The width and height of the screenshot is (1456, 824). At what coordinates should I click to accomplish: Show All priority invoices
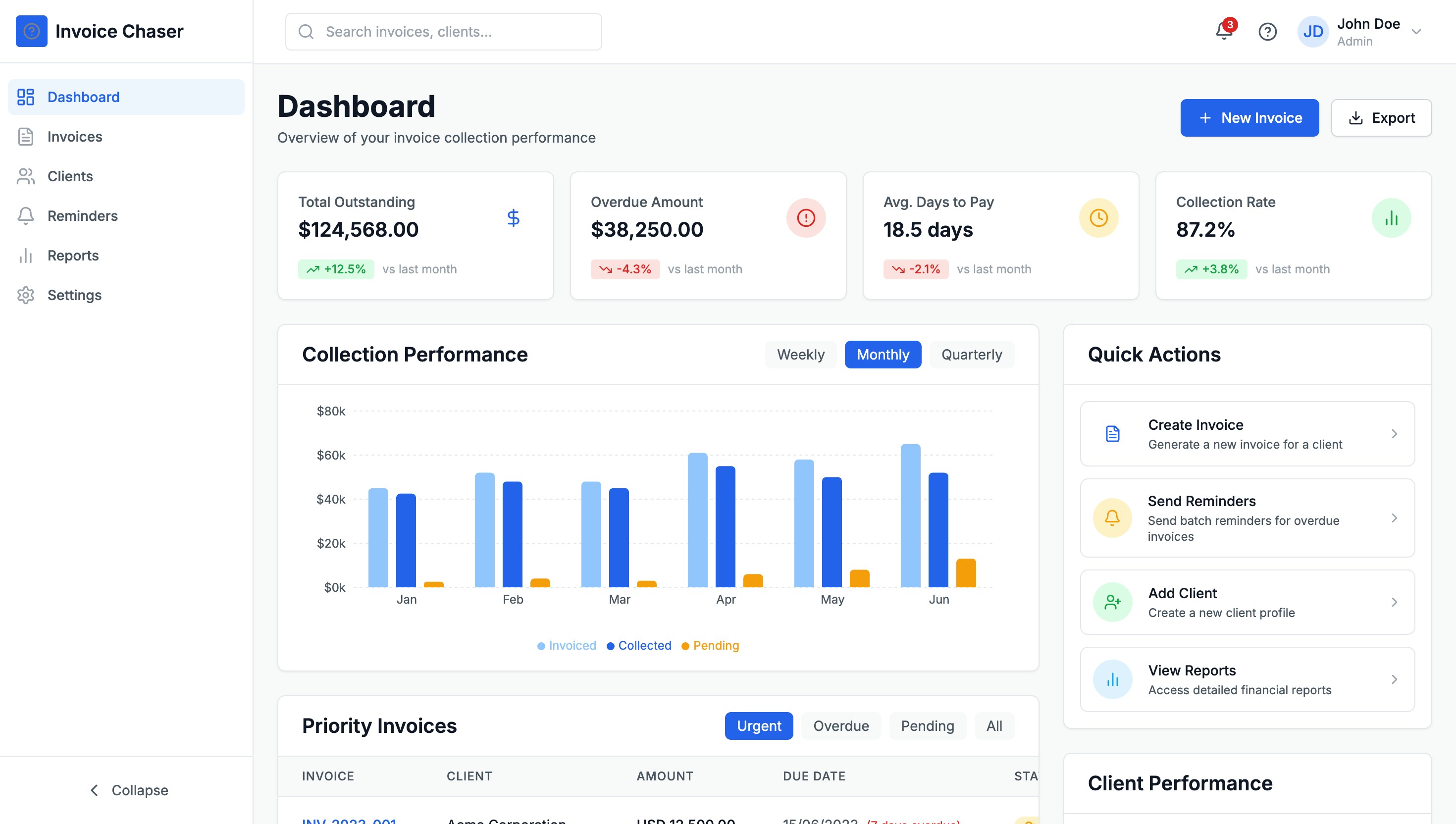pos(994,725)
